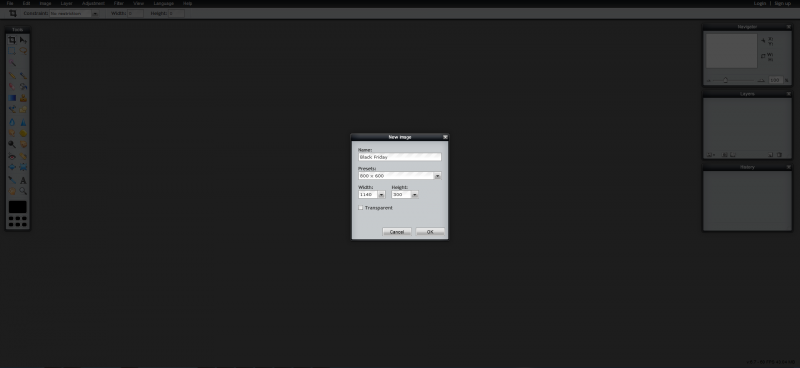
Task: Select the Crop tool in Tools panel
Action: tap(12, 40)
